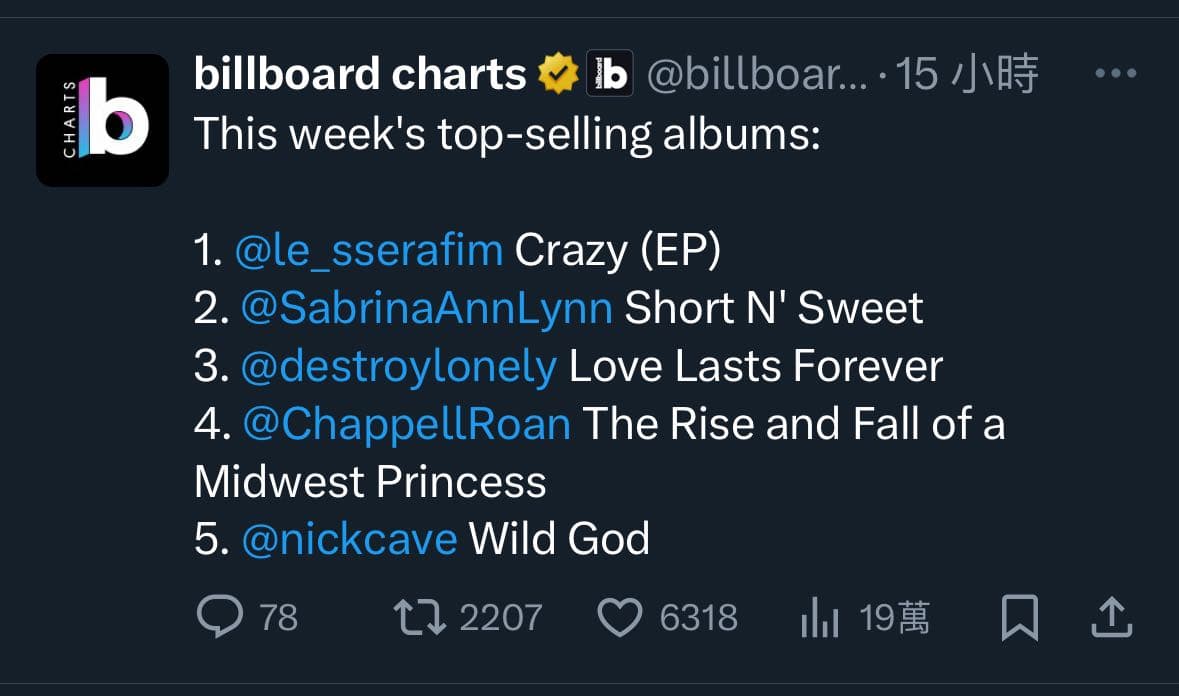The width and height of the screenshot is (1179, 696).
Task: View tweet analytics bar chart icon
Action: point(820,617)
